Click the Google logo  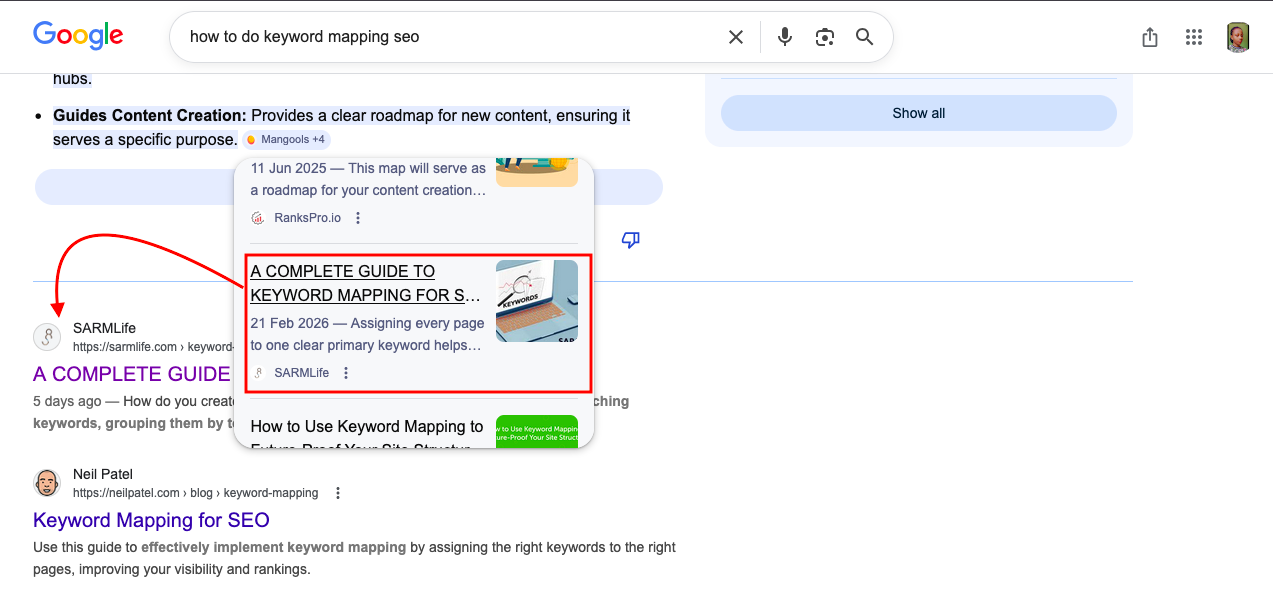[x=78, y=36]
